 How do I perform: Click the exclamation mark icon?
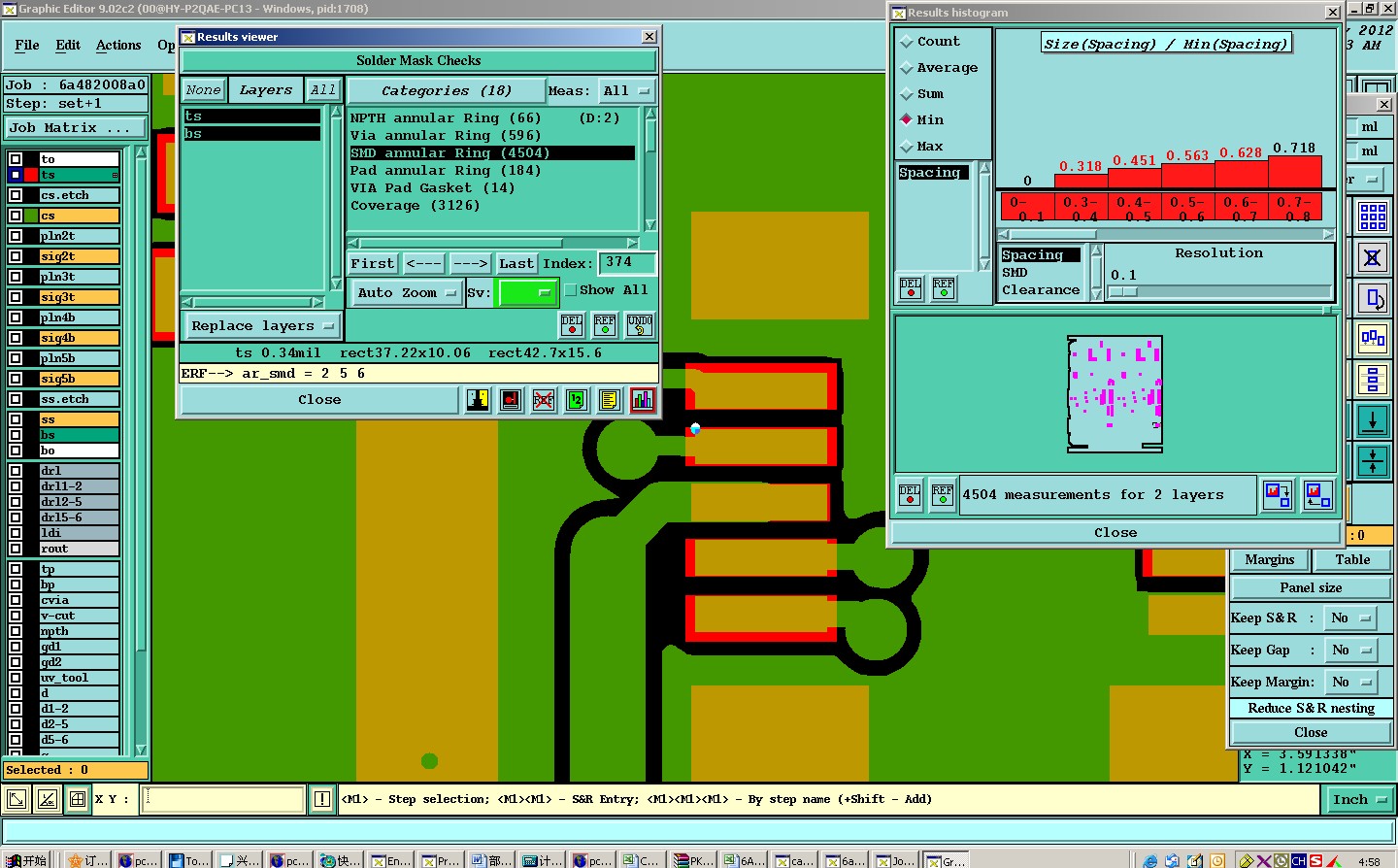tap(322, 799)
